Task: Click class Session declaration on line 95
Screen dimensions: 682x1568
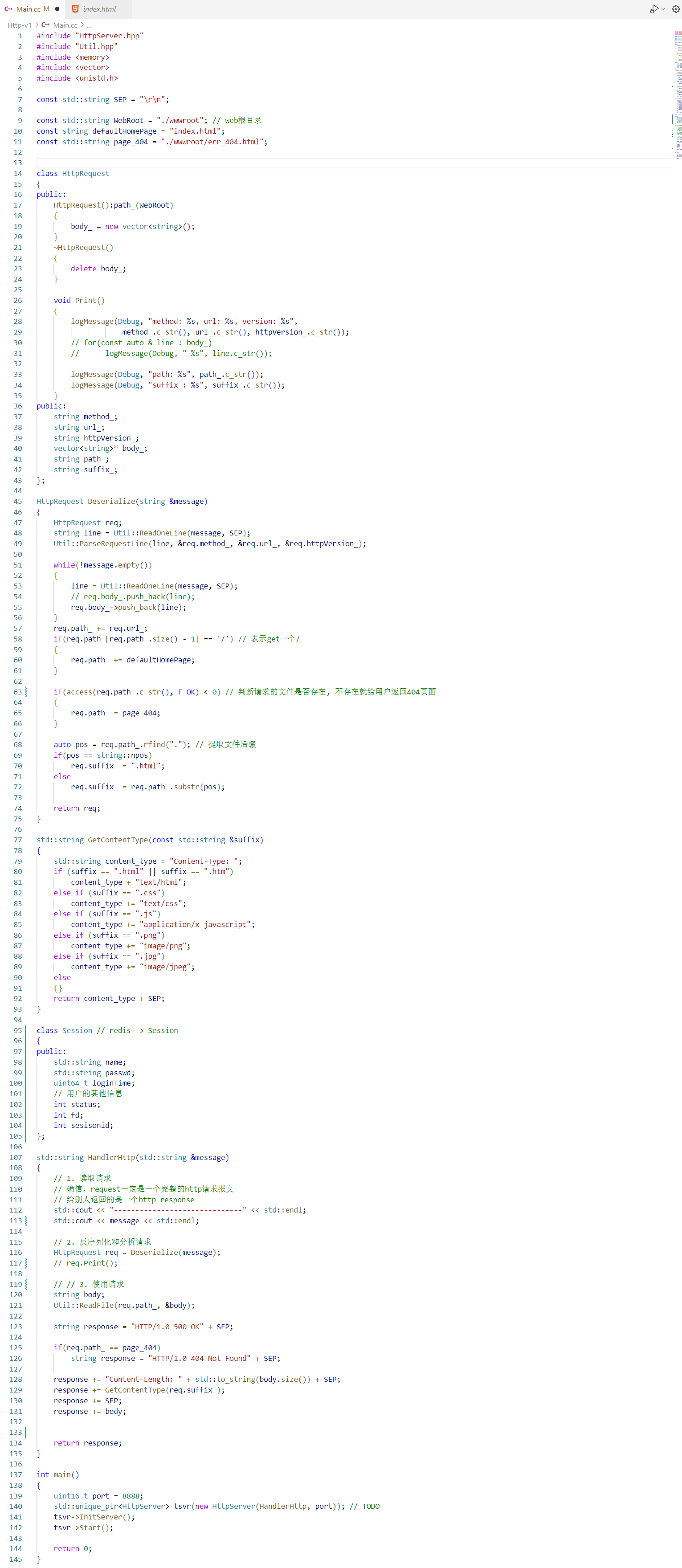Action: click(65, 1030)
